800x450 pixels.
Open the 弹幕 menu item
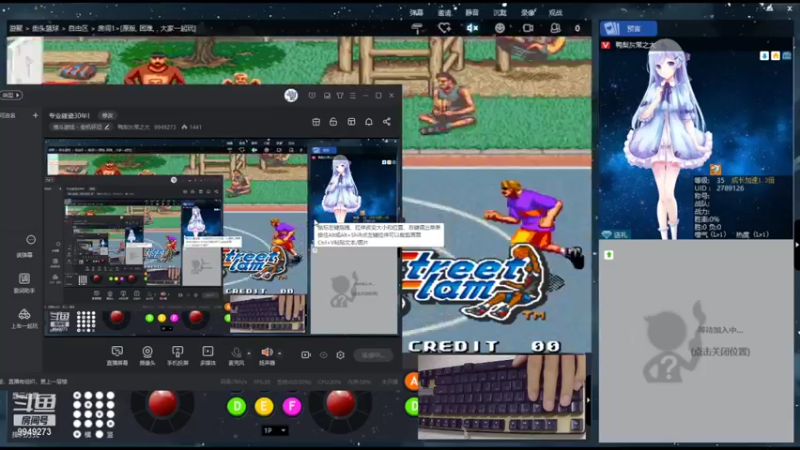pyautogui.click(x=417, y=12)
